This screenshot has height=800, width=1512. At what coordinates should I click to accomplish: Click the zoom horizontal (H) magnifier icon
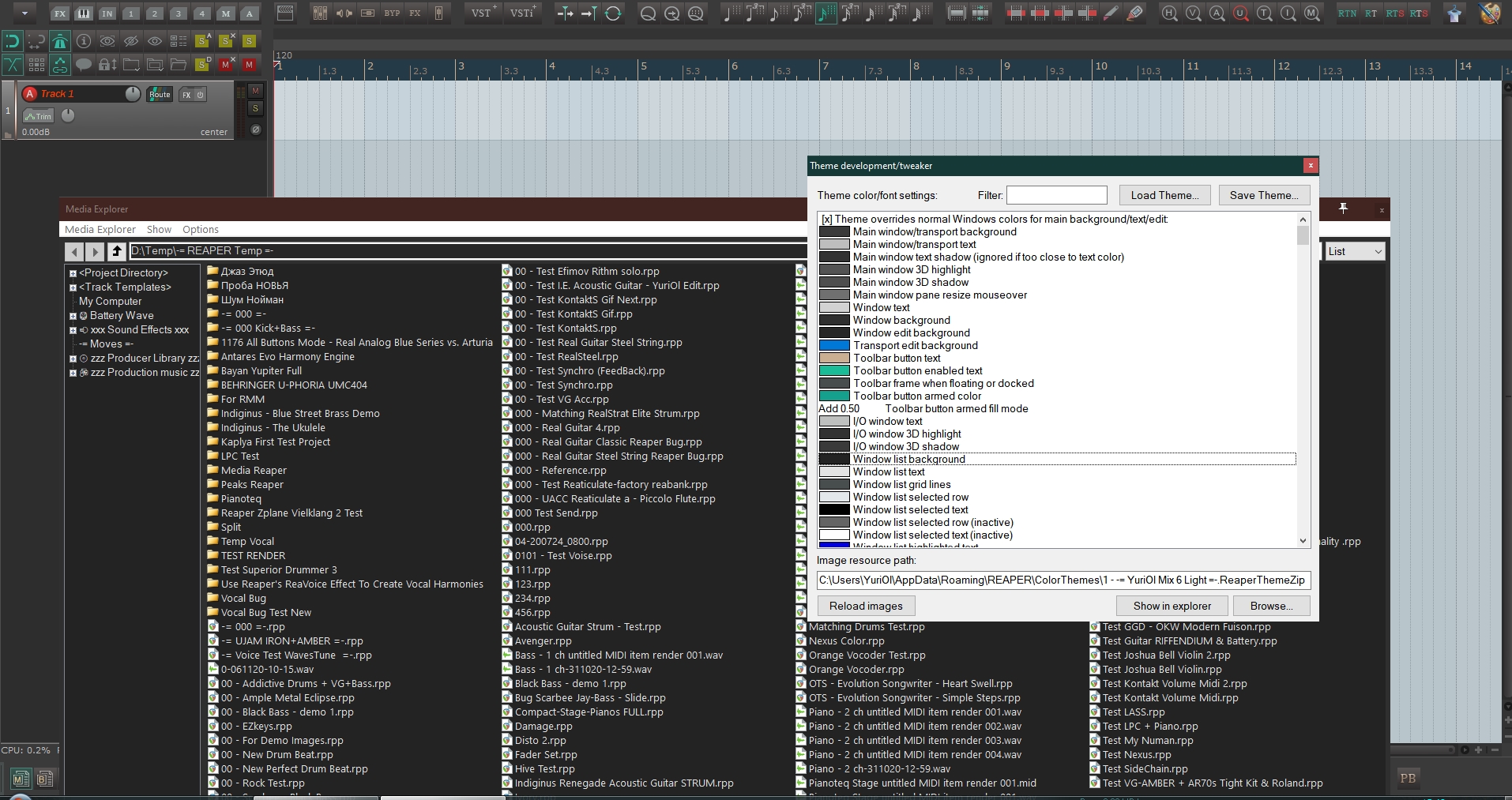click(1169, 13)
